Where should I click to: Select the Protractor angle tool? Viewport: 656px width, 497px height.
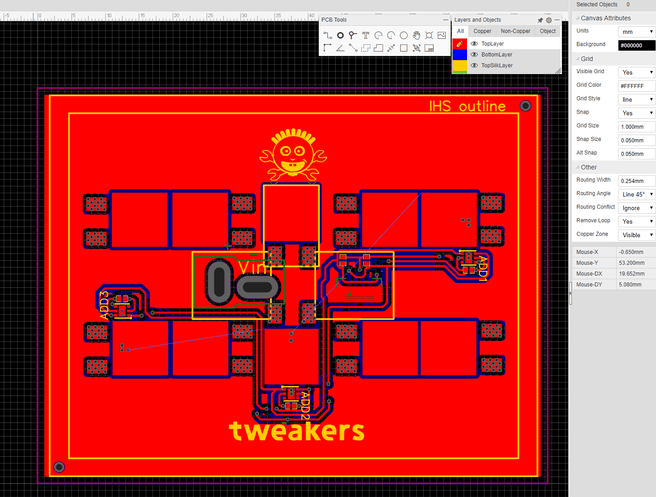341,48
